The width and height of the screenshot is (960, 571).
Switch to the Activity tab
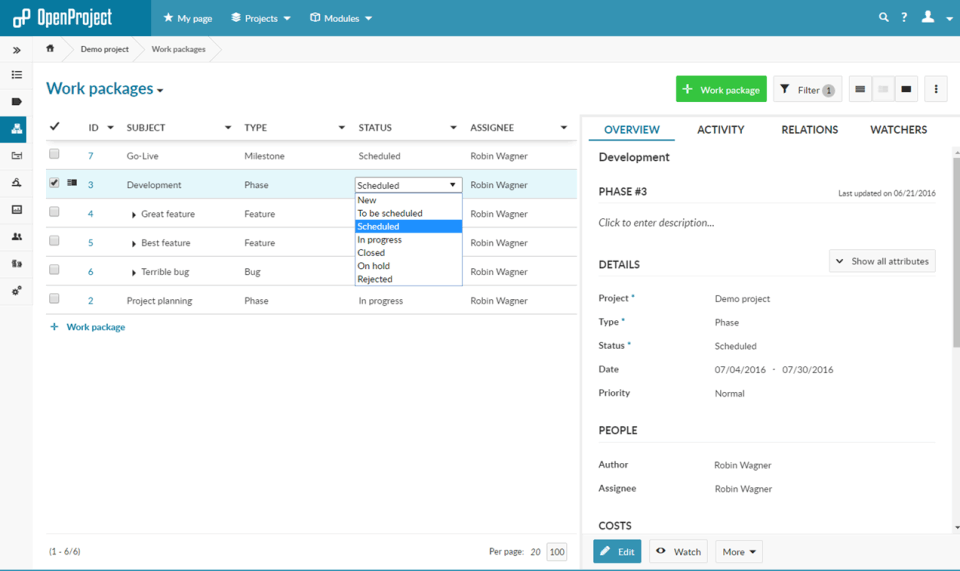coord(721,130)
